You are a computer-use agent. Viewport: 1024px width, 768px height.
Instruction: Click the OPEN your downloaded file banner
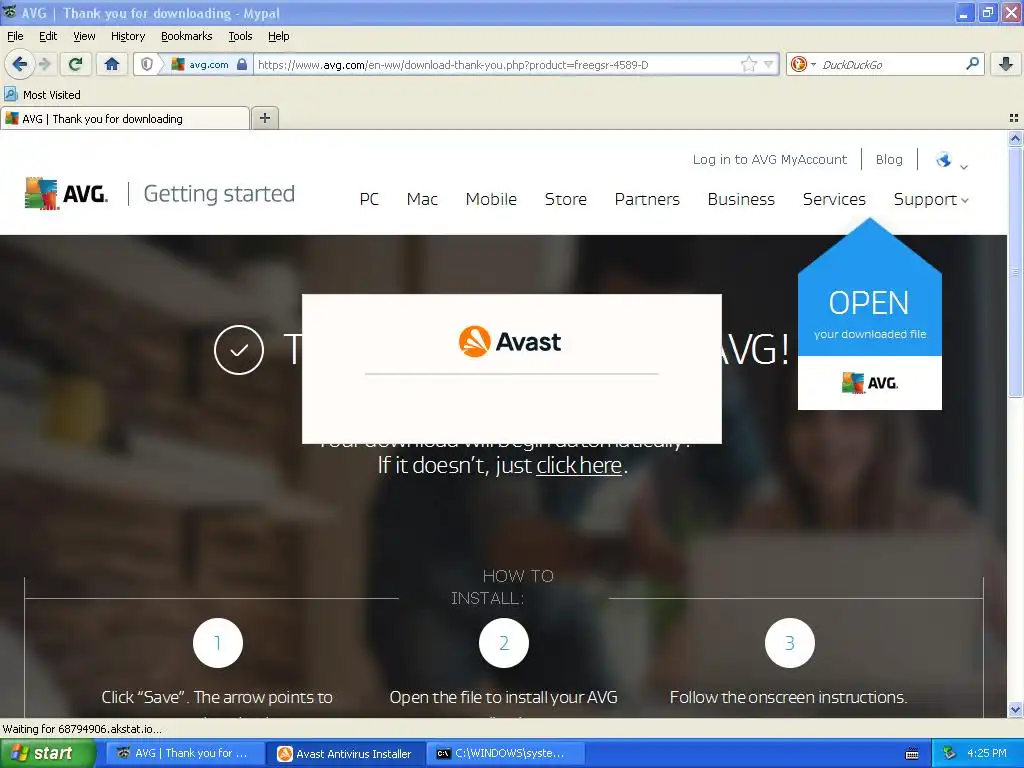point(869,313)
